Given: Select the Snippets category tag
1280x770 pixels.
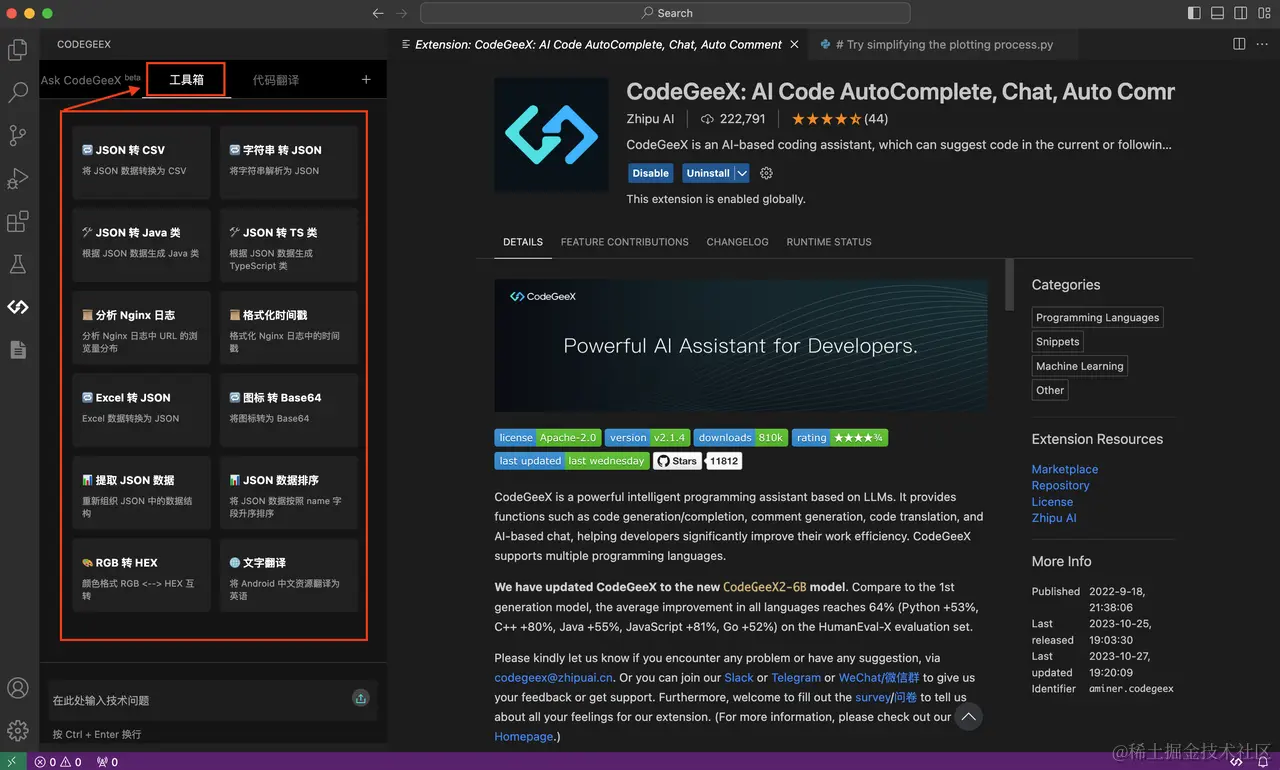Looking at the screenshot, I should (1058, 341).
